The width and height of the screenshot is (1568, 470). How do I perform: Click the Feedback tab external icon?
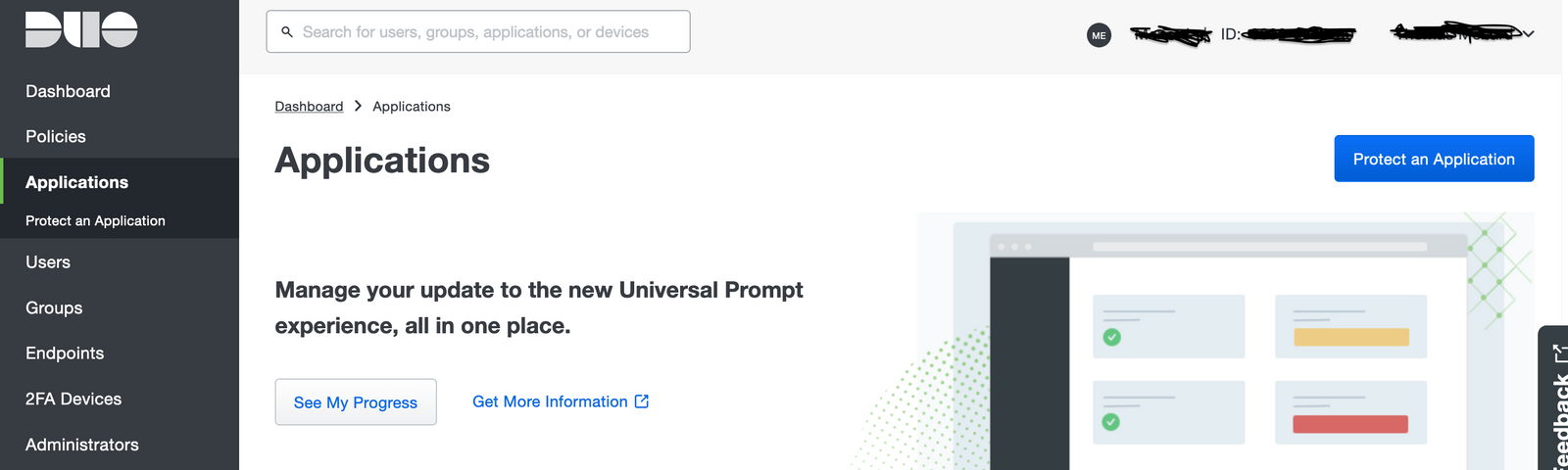pyautogui.click(x=1559, y=352)
